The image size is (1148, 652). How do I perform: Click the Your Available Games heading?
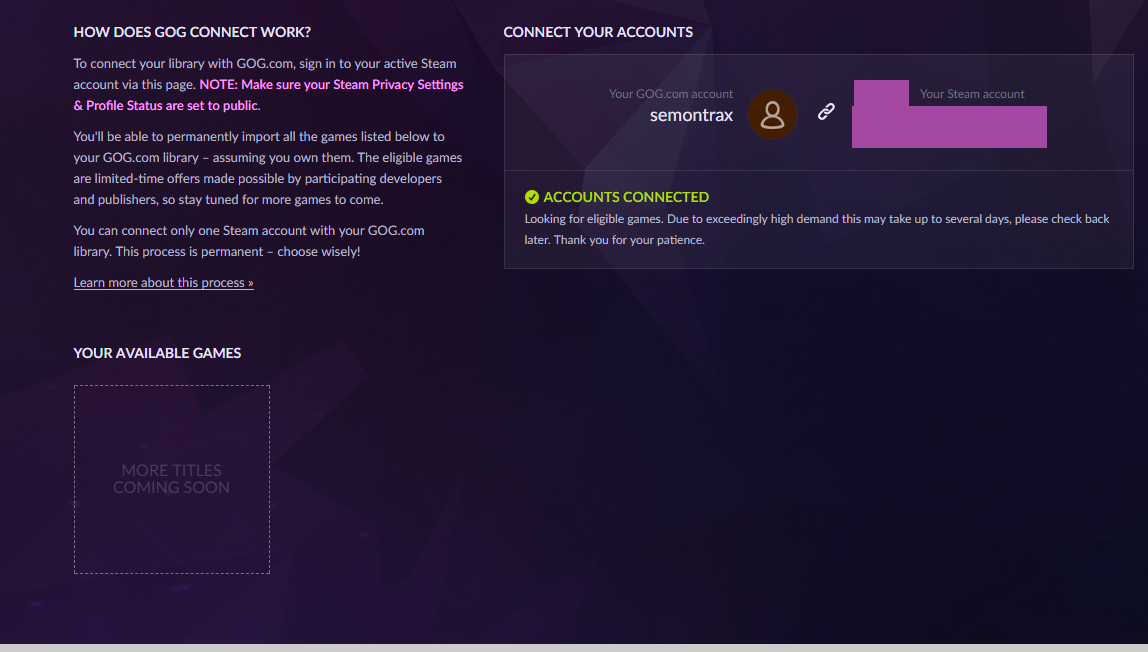coord(157,353)
